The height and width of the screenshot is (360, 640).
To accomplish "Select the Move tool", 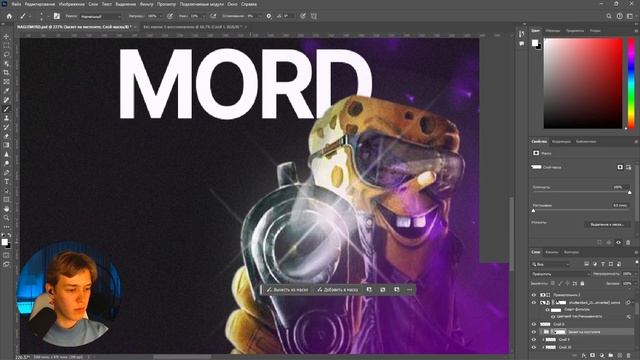I will 7,36.
